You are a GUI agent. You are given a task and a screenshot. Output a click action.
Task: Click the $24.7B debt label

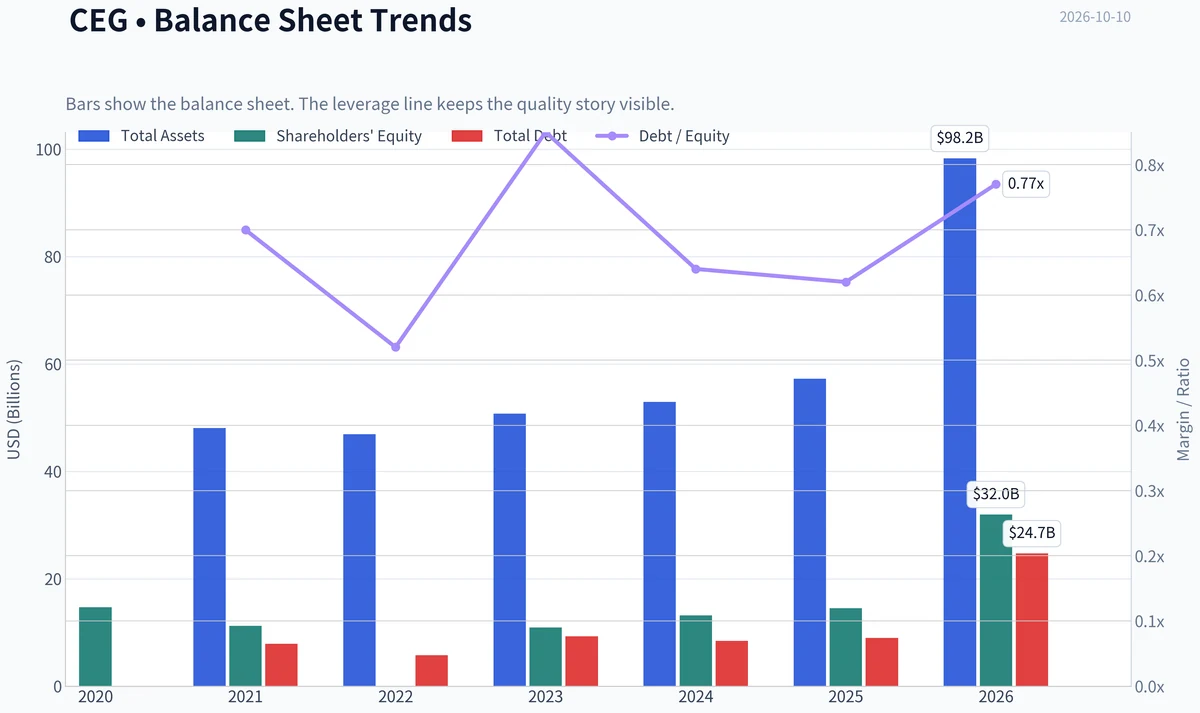[1032, 533]
